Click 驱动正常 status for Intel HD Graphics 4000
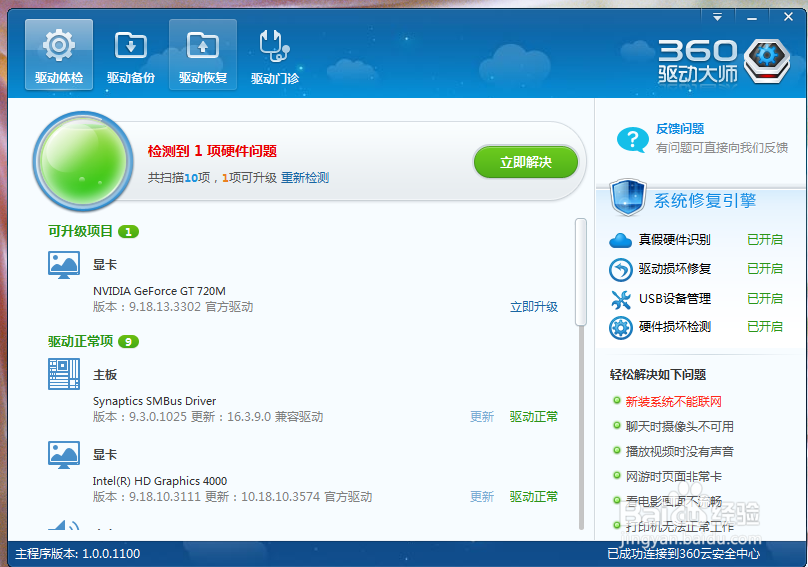808x567 pixels. (534, 496)
